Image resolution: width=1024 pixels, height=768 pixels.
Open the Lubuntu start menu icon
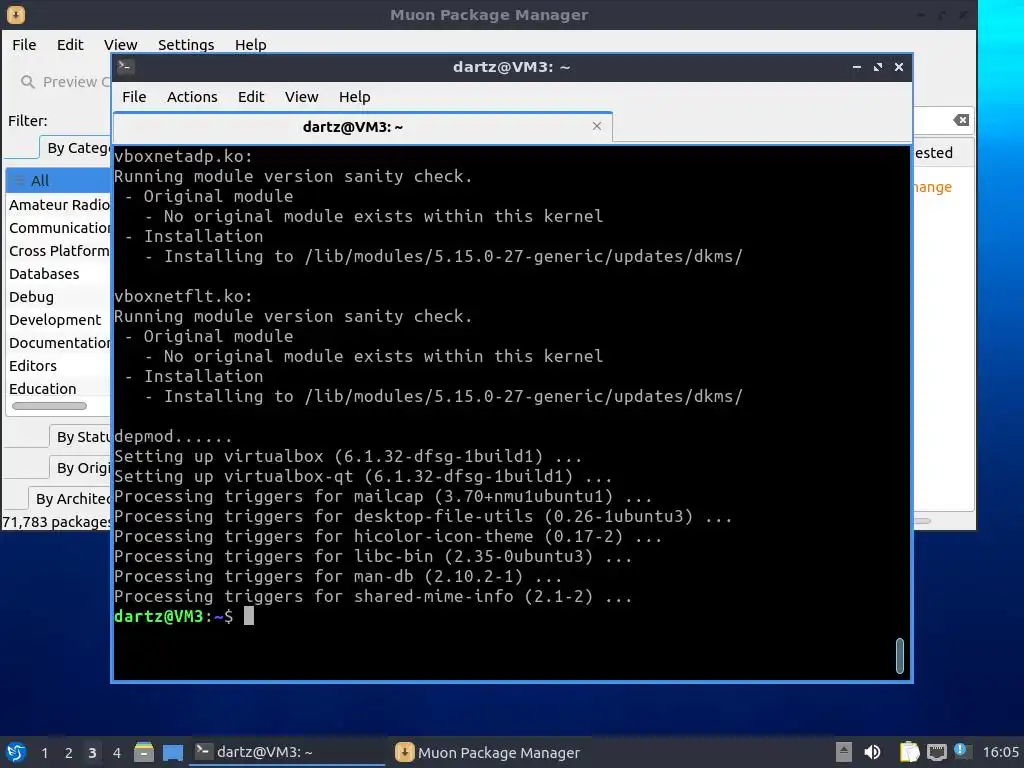(x=16, y=752)
